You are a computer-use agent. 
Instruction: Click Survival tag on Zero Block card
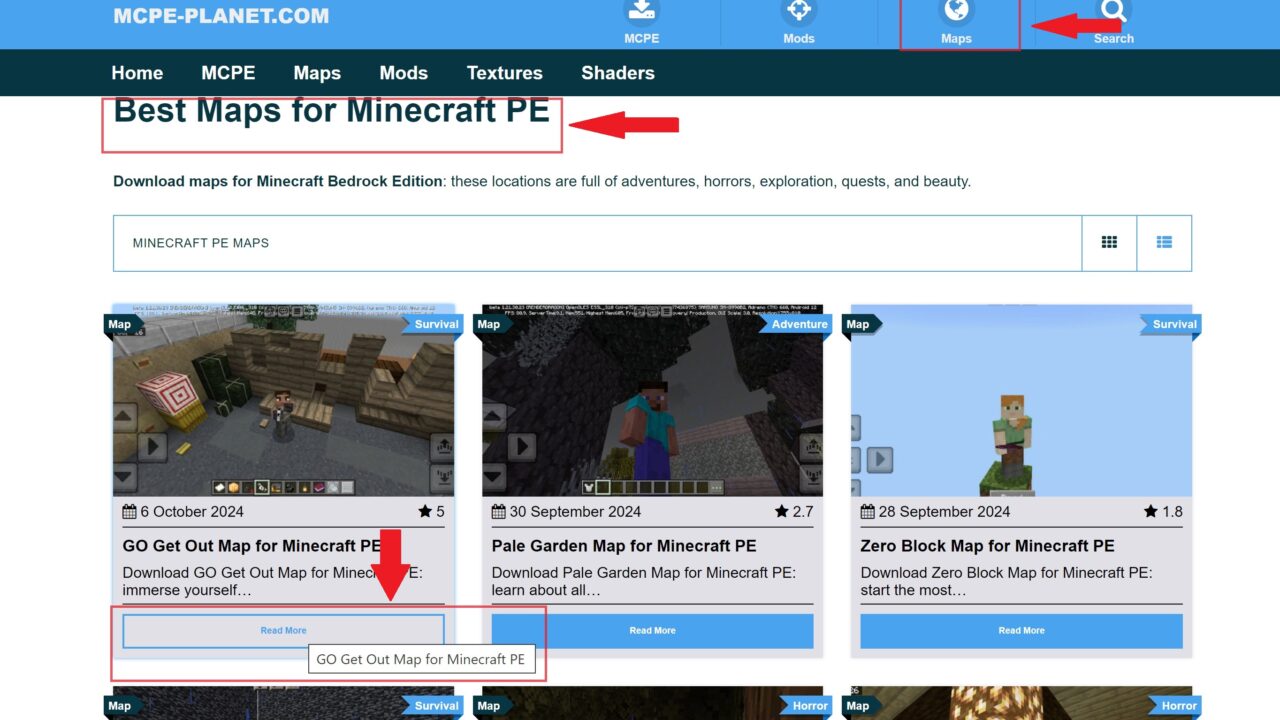(x=1171, y=324)
